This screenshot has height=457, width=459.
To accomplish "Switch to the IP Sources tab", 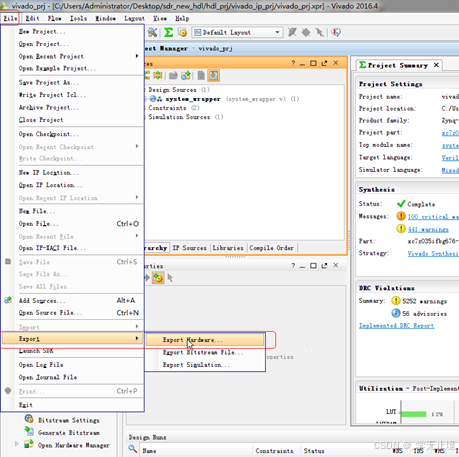I will tap(189, 248).
